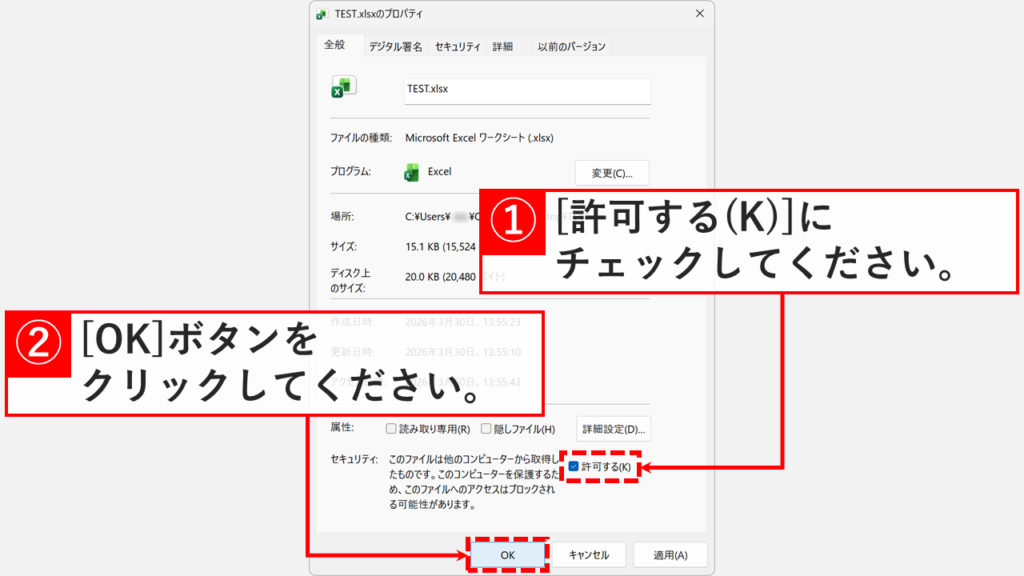Viewport: 1024px width, 576px height.
Task: Open the 変更(C) program change dialog
Action: pyautogui.click(x=609, y=172)
